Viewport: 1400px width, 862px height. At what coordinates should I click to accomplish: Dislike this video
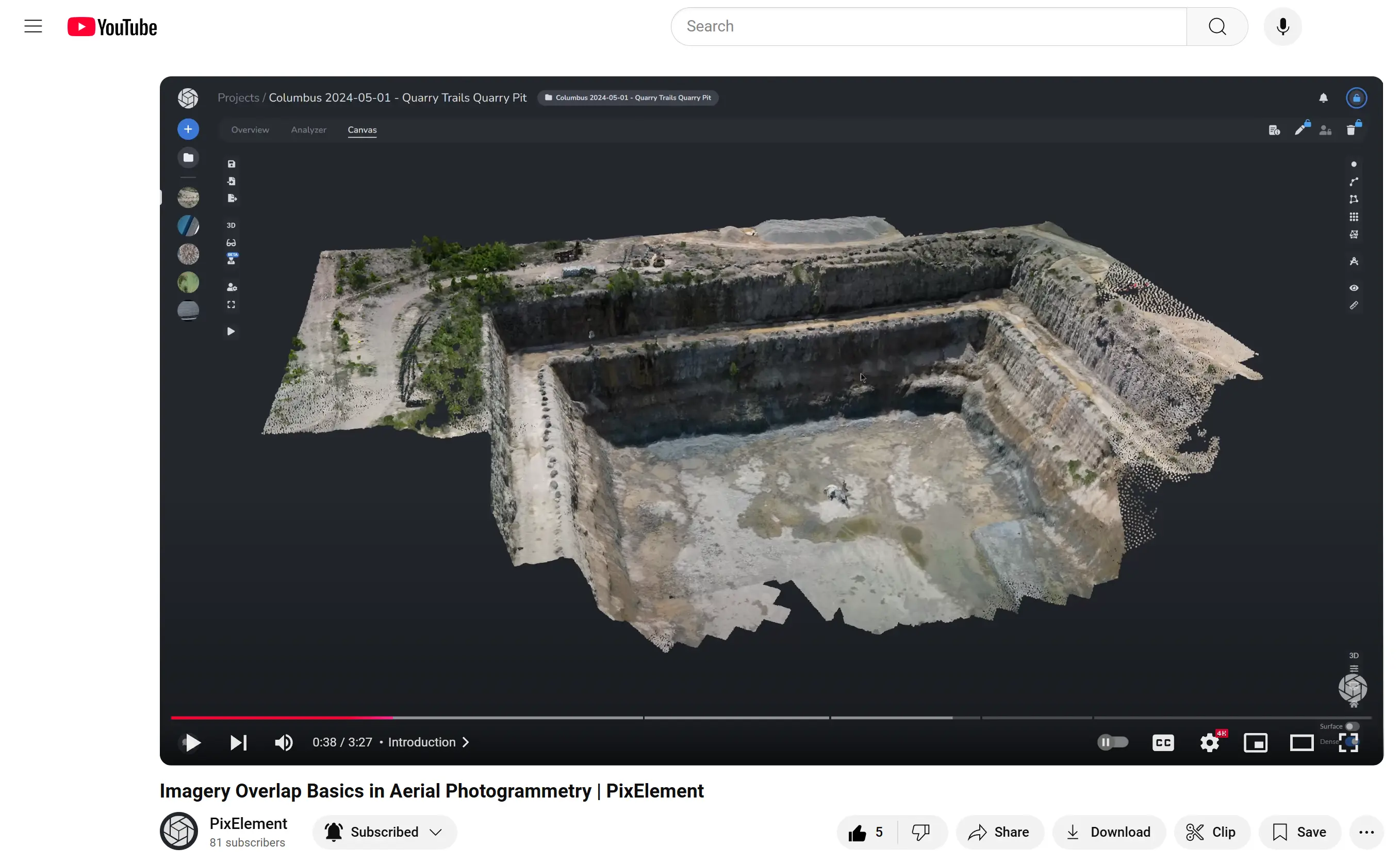click(x=921, y=832)
